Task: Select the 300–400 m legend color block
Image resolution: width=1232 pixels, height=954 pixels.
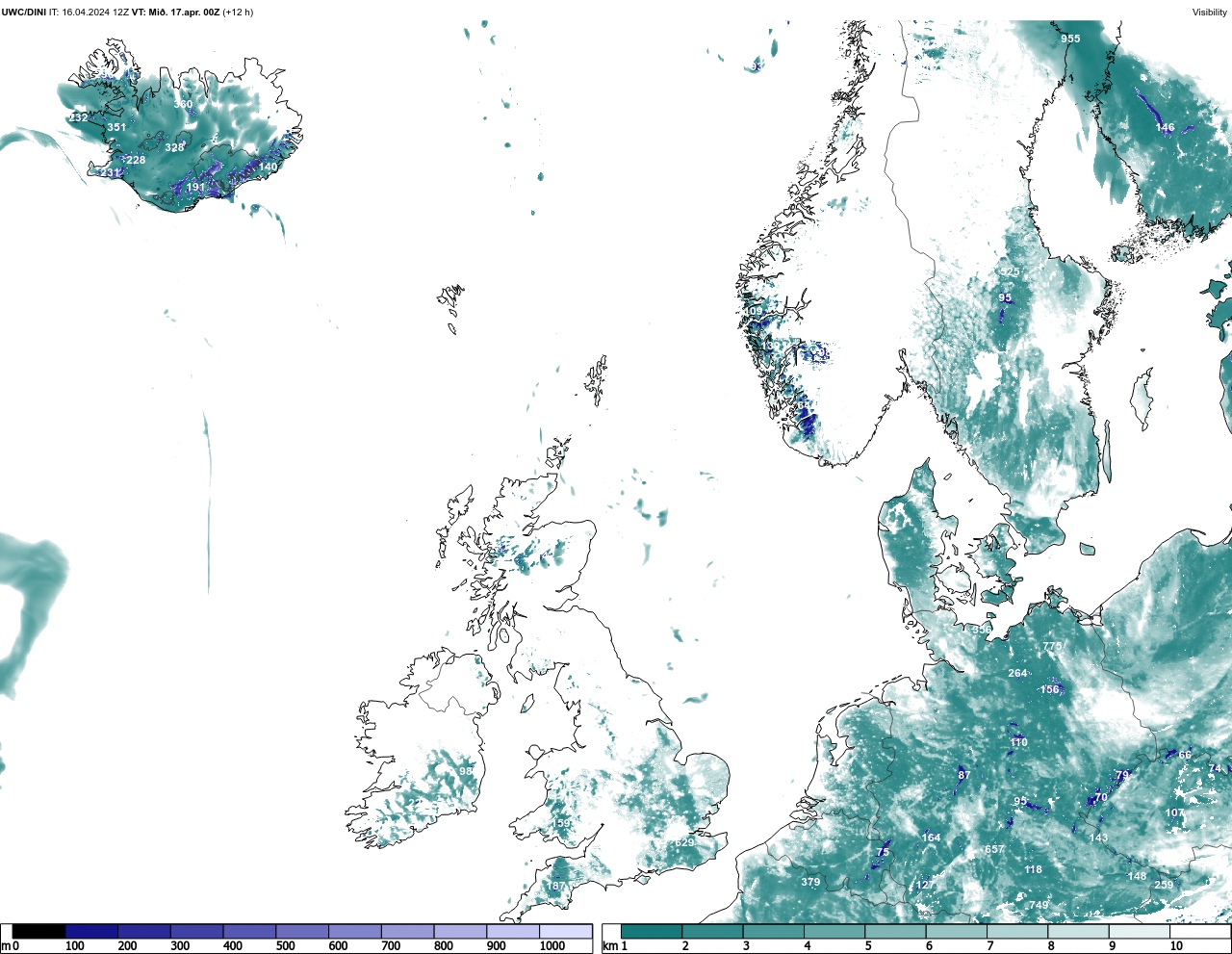Action: pyautogui.click(x=196, y=931)
